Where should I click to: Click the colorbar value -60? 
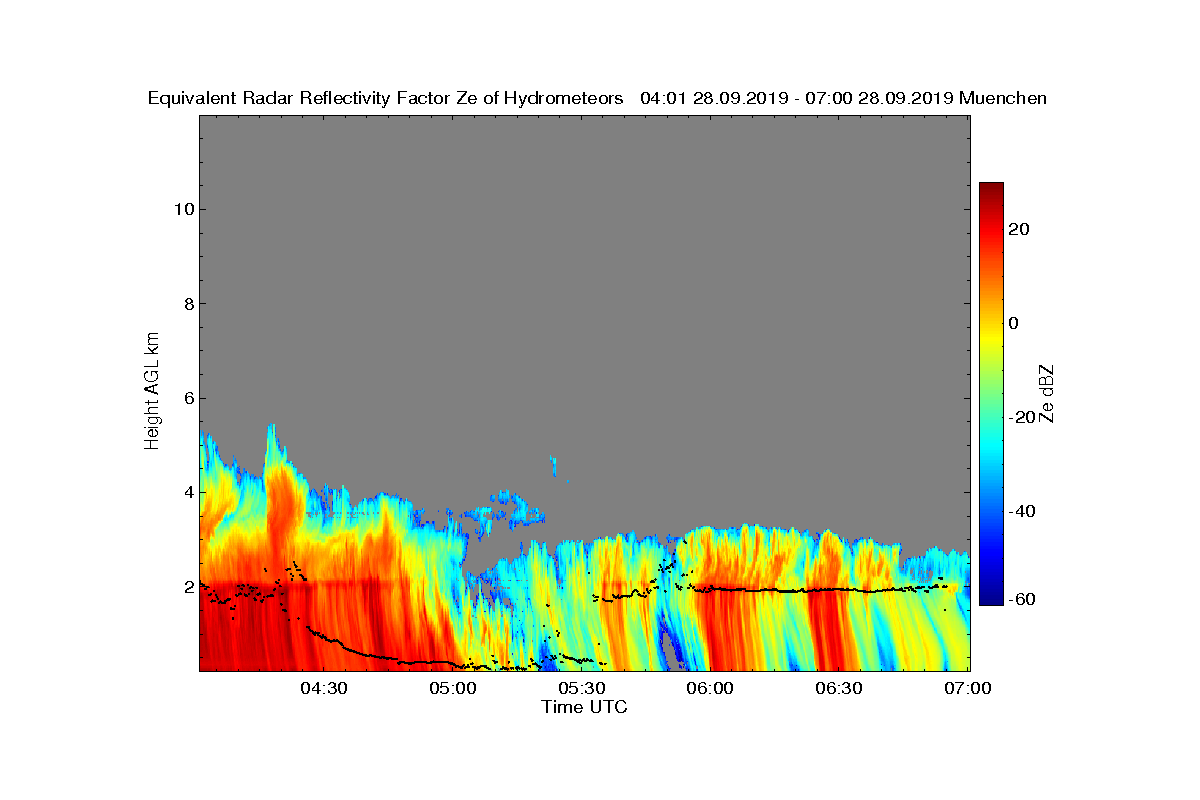(1023, 600)
